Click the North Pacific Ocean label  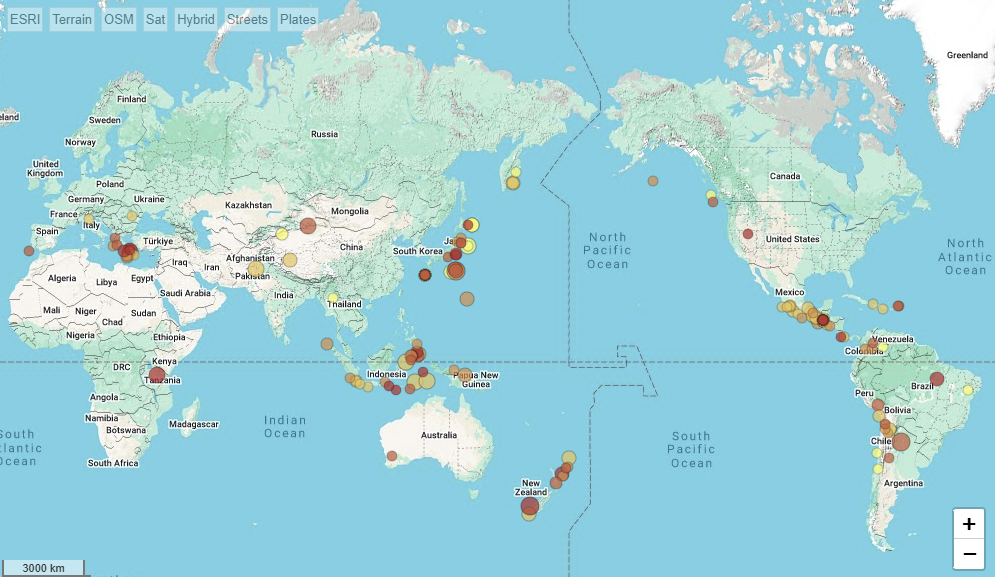click(x=608, y=251)
